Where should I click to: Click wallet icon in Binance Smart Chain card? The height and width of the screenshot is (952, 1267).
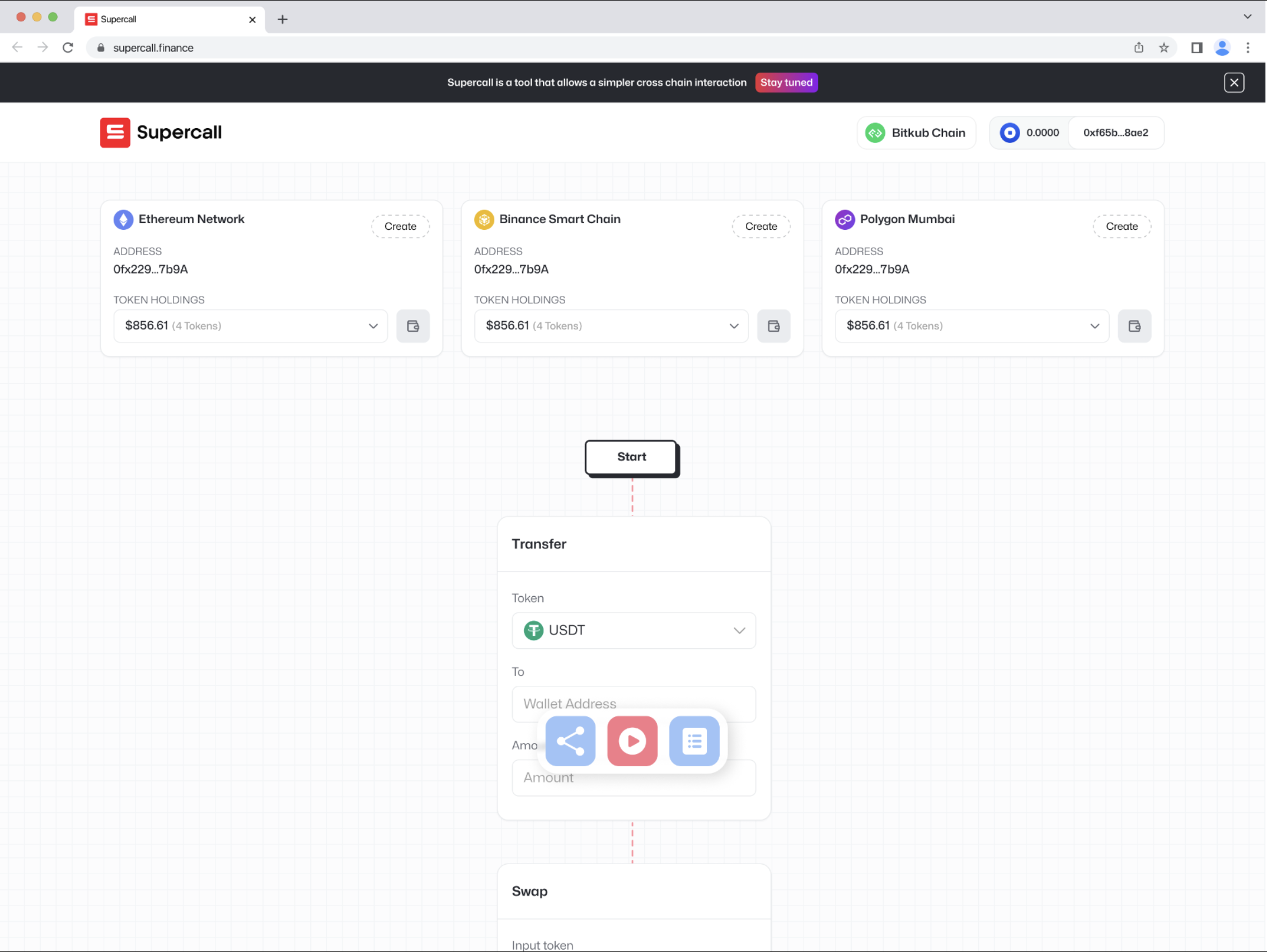point(773,326)
